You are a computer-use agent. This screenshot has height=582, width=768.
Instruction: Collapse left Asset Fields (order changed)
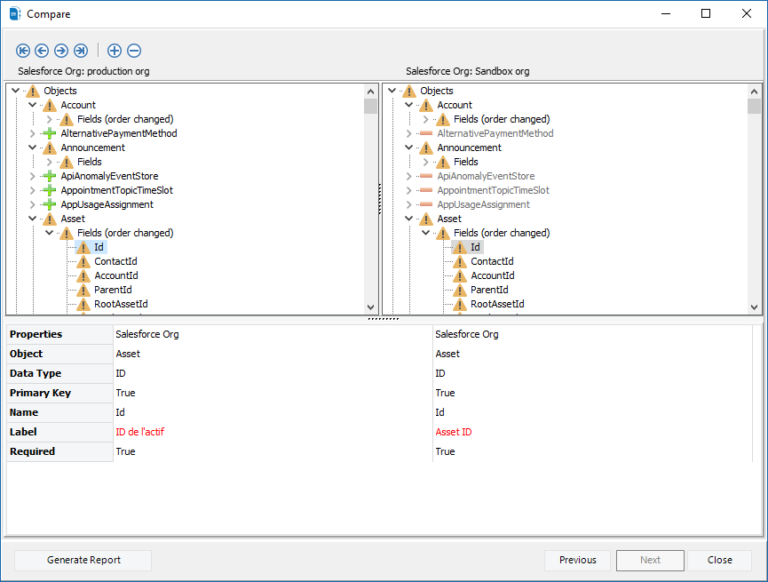click(x=49, y=233)
